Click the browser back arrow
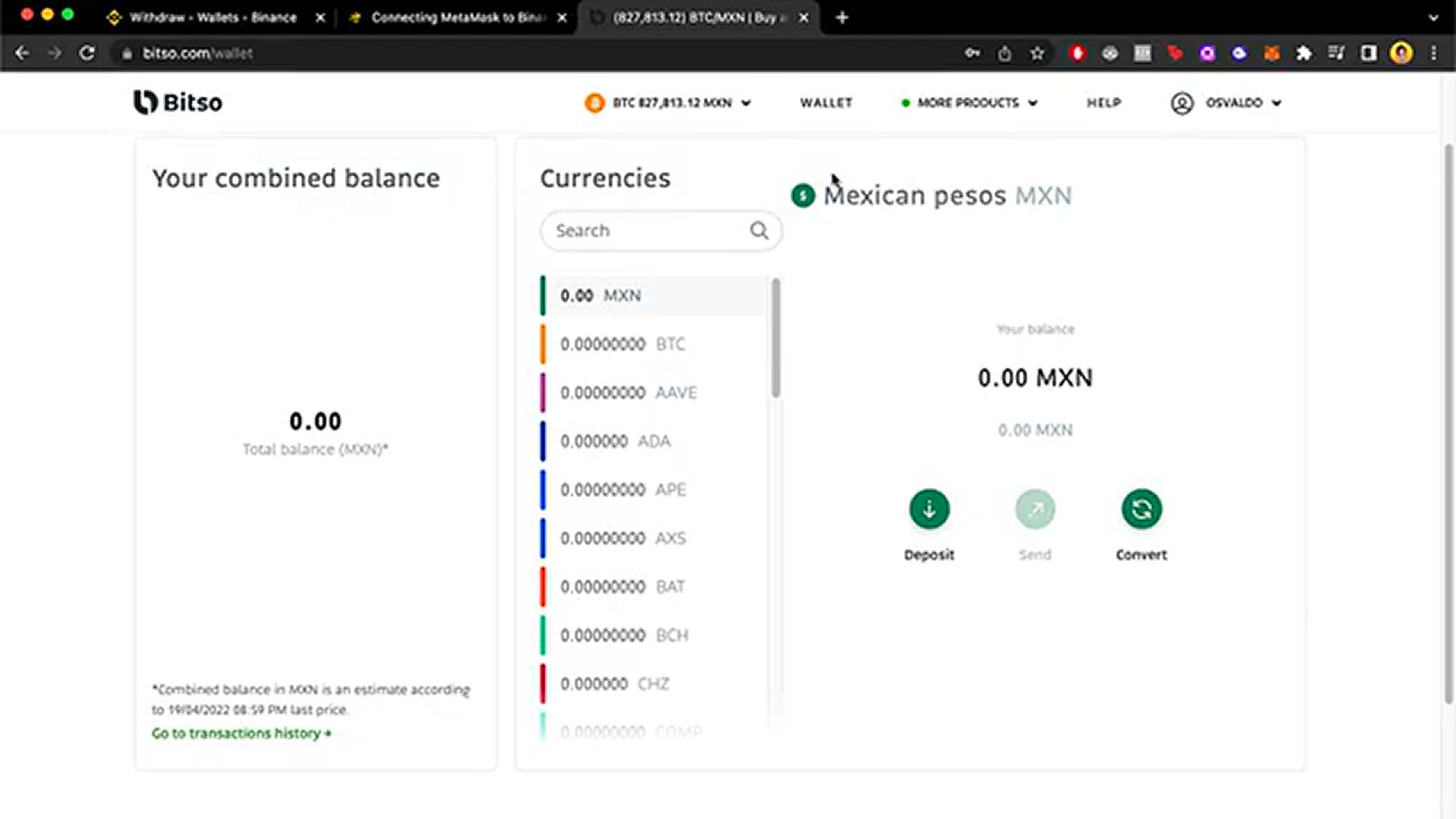 tap(22, 53)
